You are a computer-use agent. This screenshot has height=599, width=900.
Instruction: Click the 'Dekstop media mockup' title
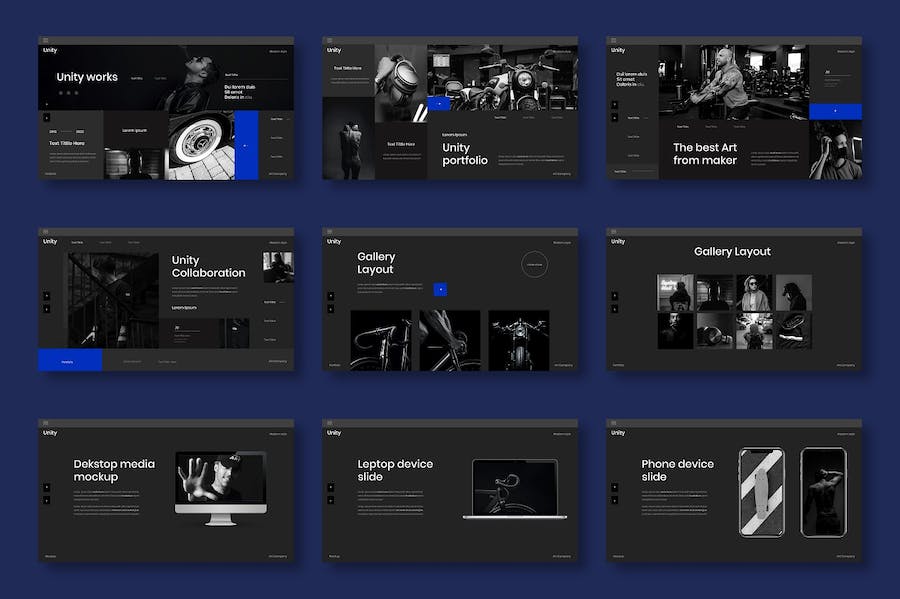pos(114,470)
